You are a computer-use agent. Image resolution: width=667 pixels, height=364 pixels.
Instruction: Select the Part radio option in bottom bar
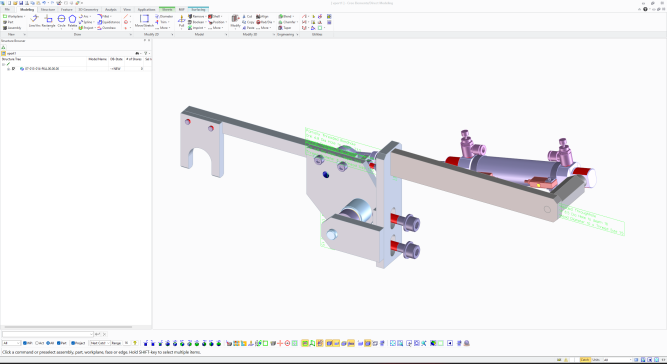tap(63, 343)
